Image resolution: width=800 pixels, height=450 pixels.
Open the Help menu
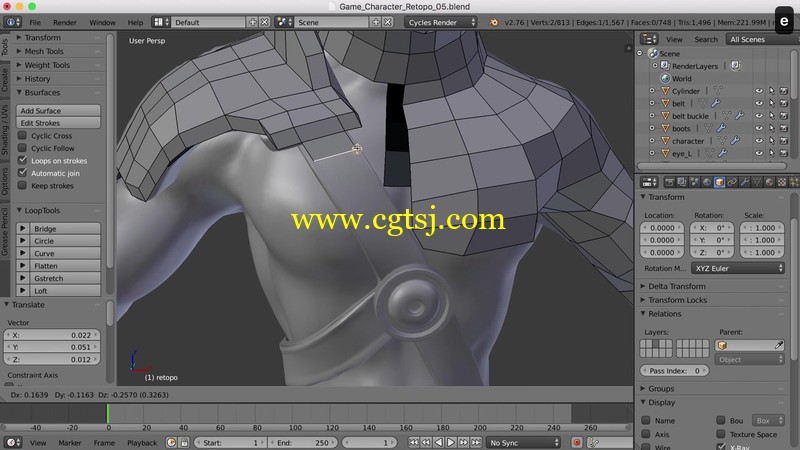point(135,22)
